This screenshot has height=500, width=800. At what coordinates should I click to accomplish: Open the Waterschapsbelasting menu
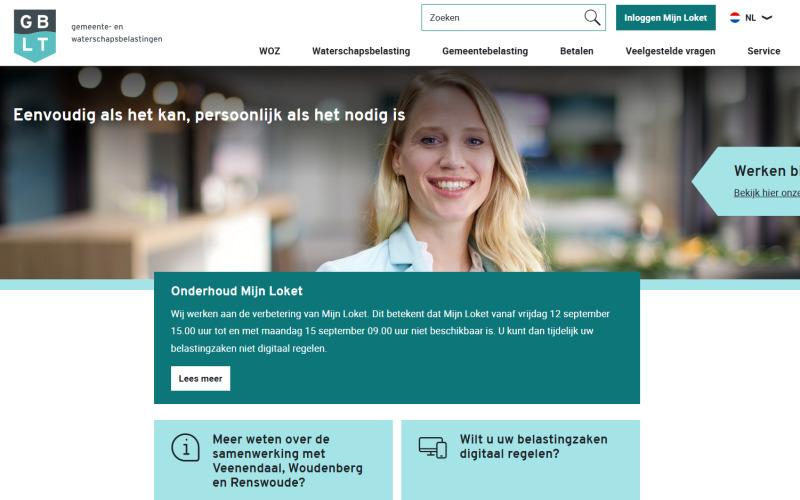pyautogui.click(x=361, y=51)
